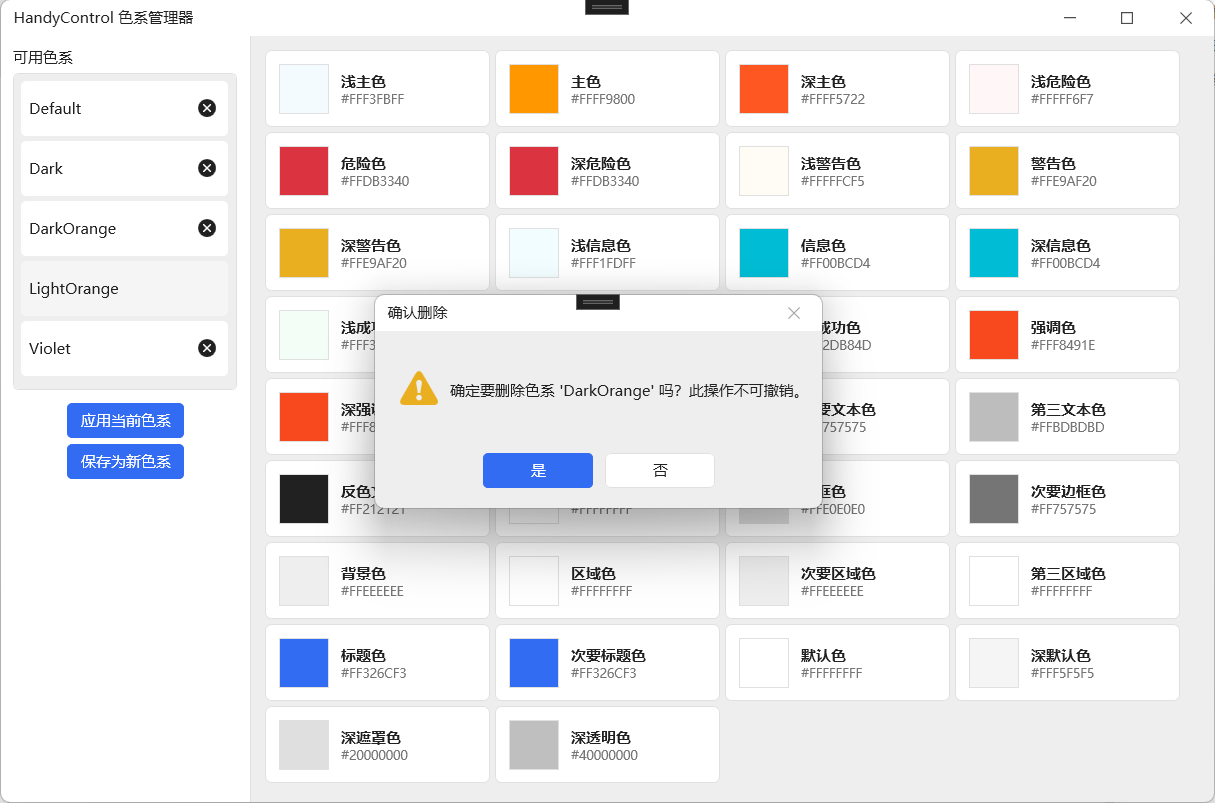Click the 背景色 swatch

(304, 581)
